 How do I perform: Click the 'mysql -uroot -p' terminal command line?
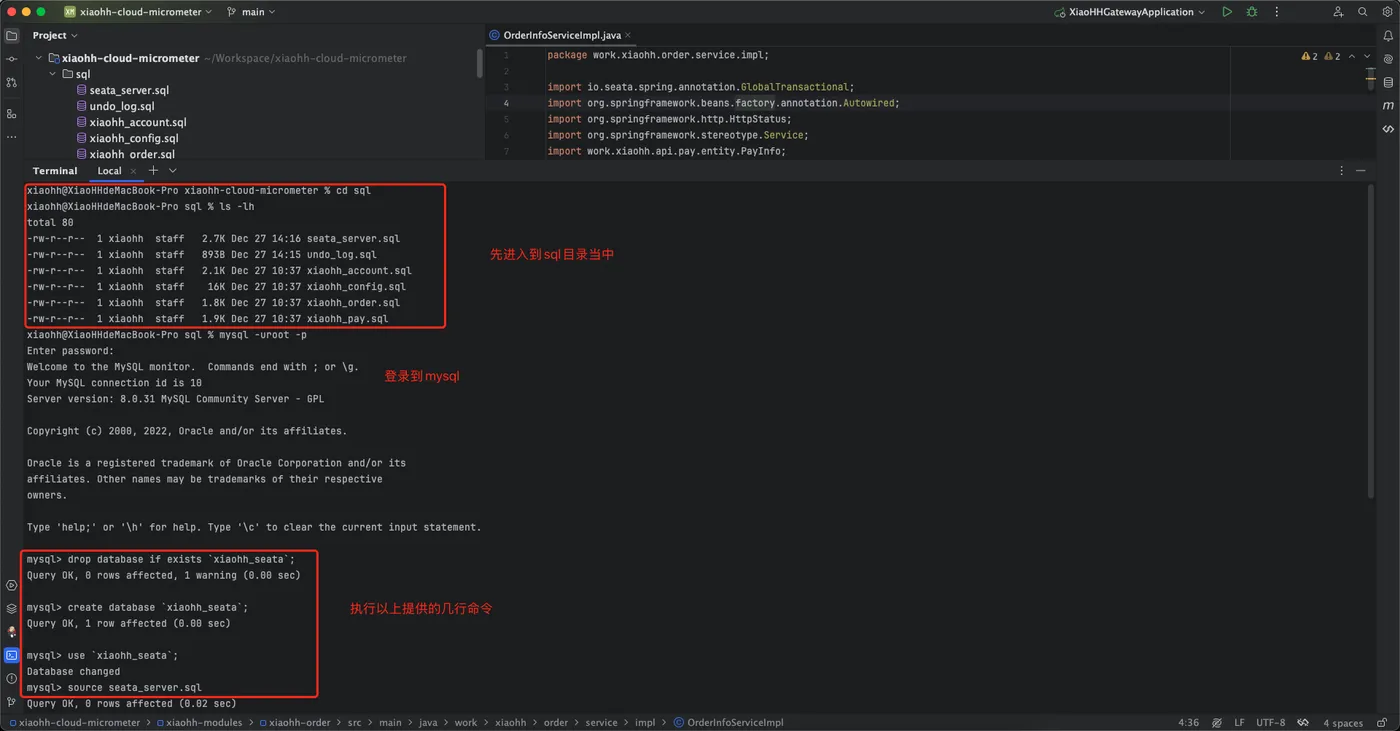tap(167, 335)
